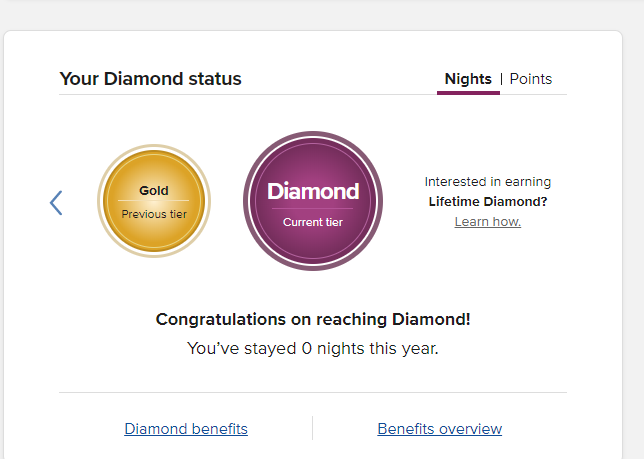
Task: Click the bold 'Lifetime Diamond?' text
Action: [488, 201]
